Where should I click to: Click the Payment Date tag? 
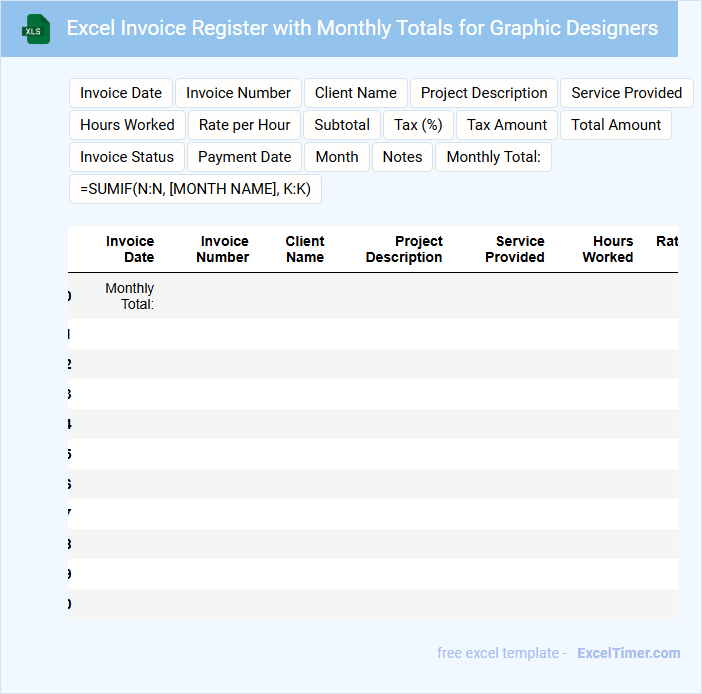point(244,157)
